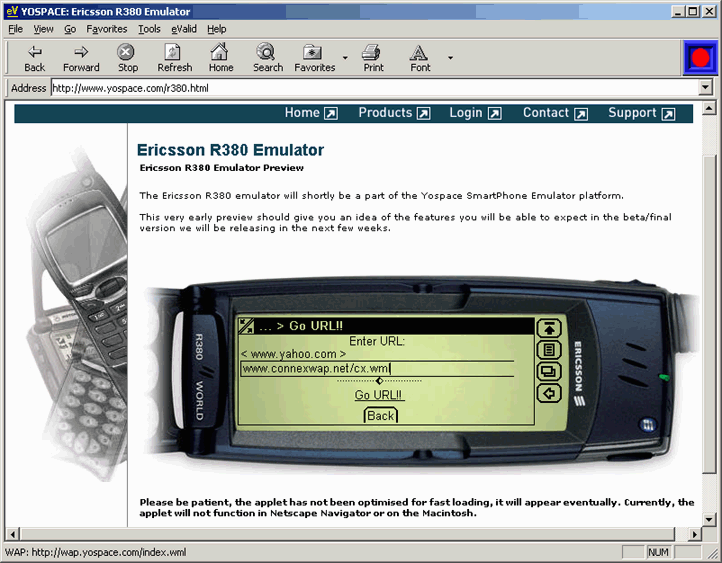
Task: Print the current page
Action: click(x=373, y=58)
